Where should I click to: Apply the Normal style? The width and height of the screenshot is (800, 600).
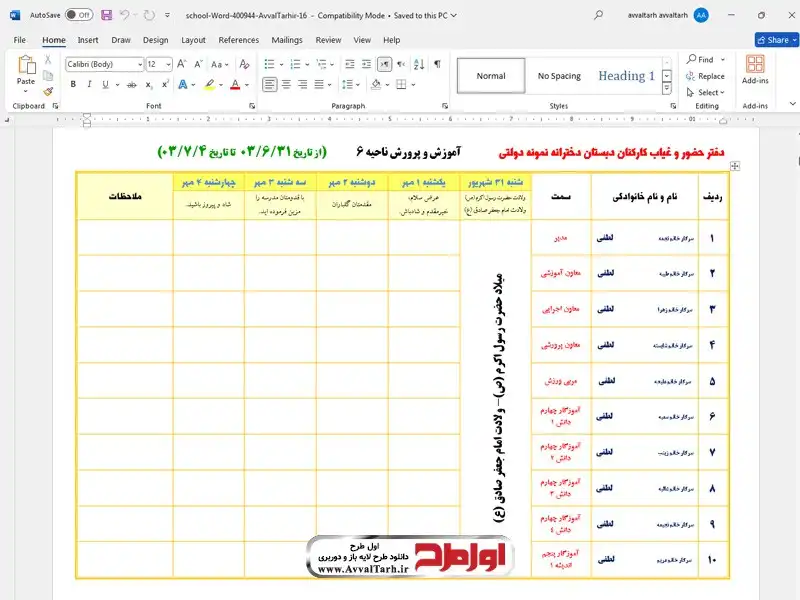tap(491, 76)
